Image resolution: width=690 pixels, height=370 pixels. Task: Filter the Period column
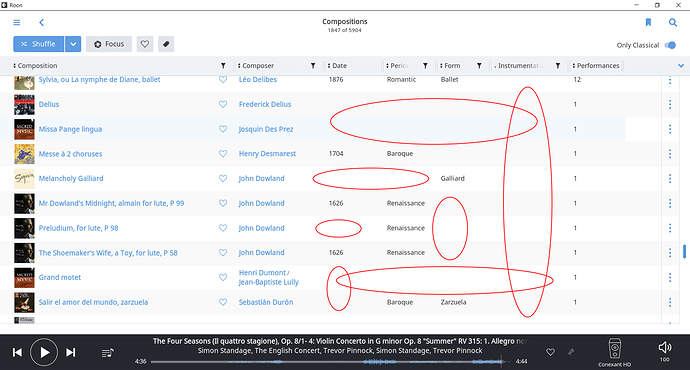coord(425,66)
